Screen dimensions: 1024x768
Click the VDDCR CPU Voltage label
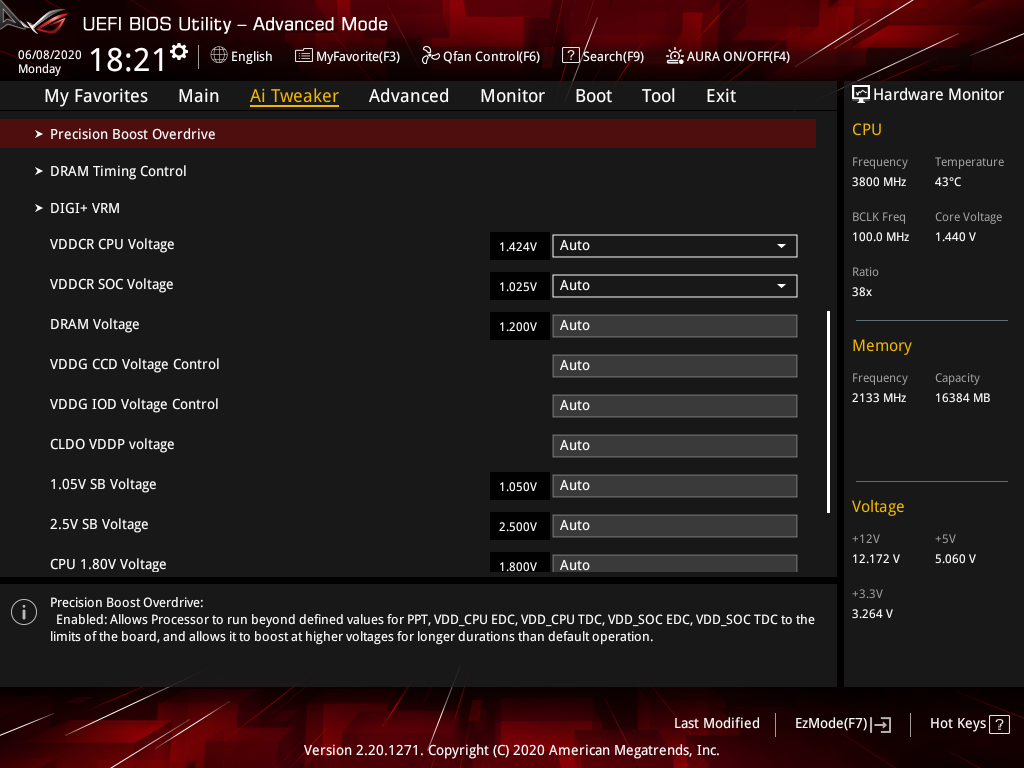[112, 244]
